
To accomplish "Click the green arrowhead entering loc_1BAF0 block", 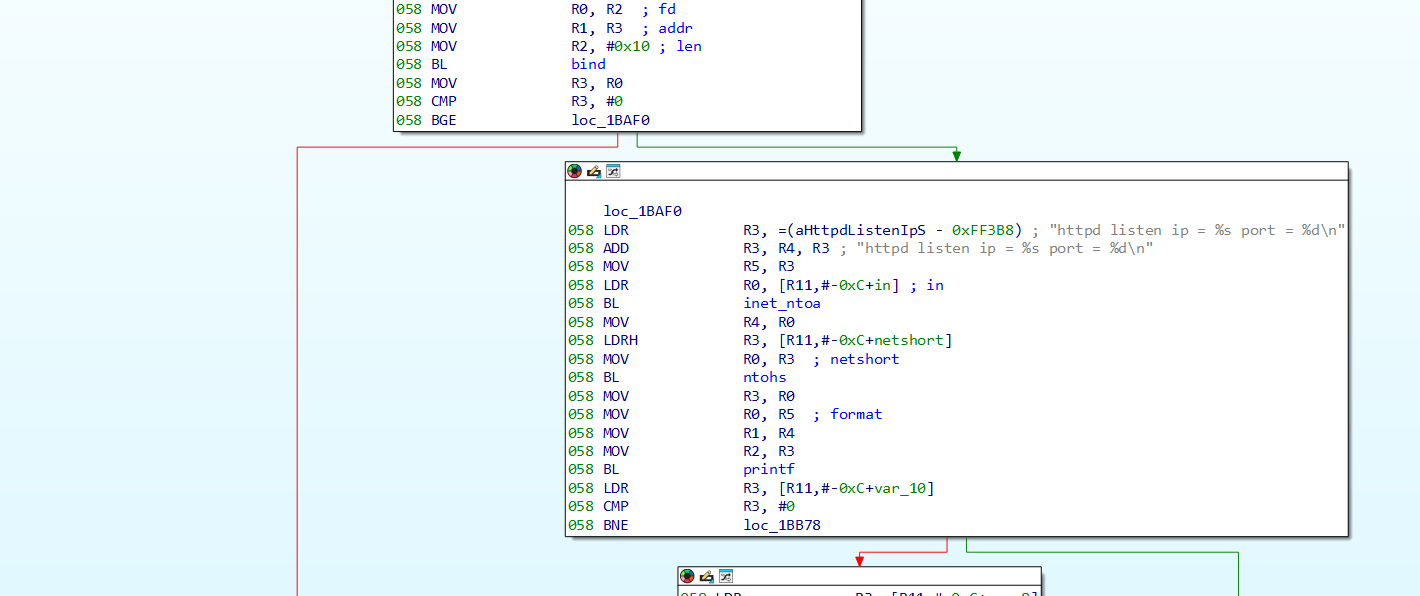I will 957,155.
